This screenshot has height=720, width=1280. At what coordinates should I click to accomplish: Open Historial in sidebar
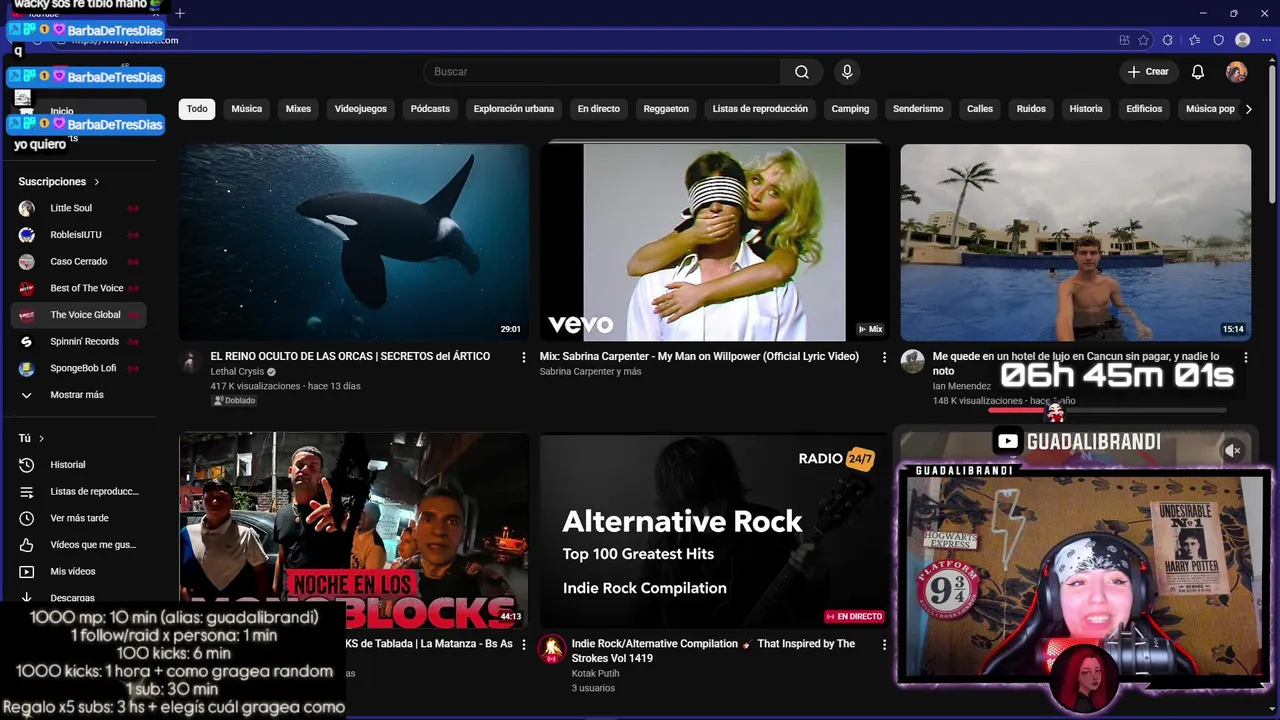click(78, 465)
